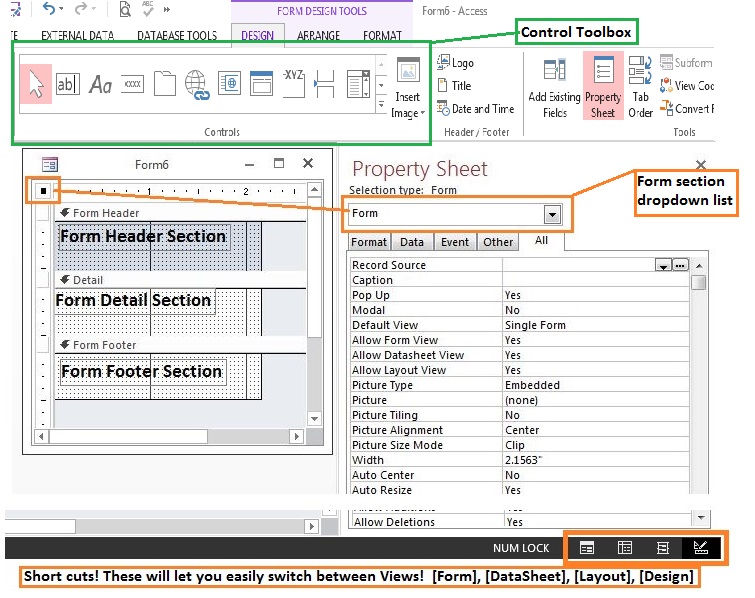Activate Form View shortcut in status bar
The image size is (755, 598).
tap(587, 548)
